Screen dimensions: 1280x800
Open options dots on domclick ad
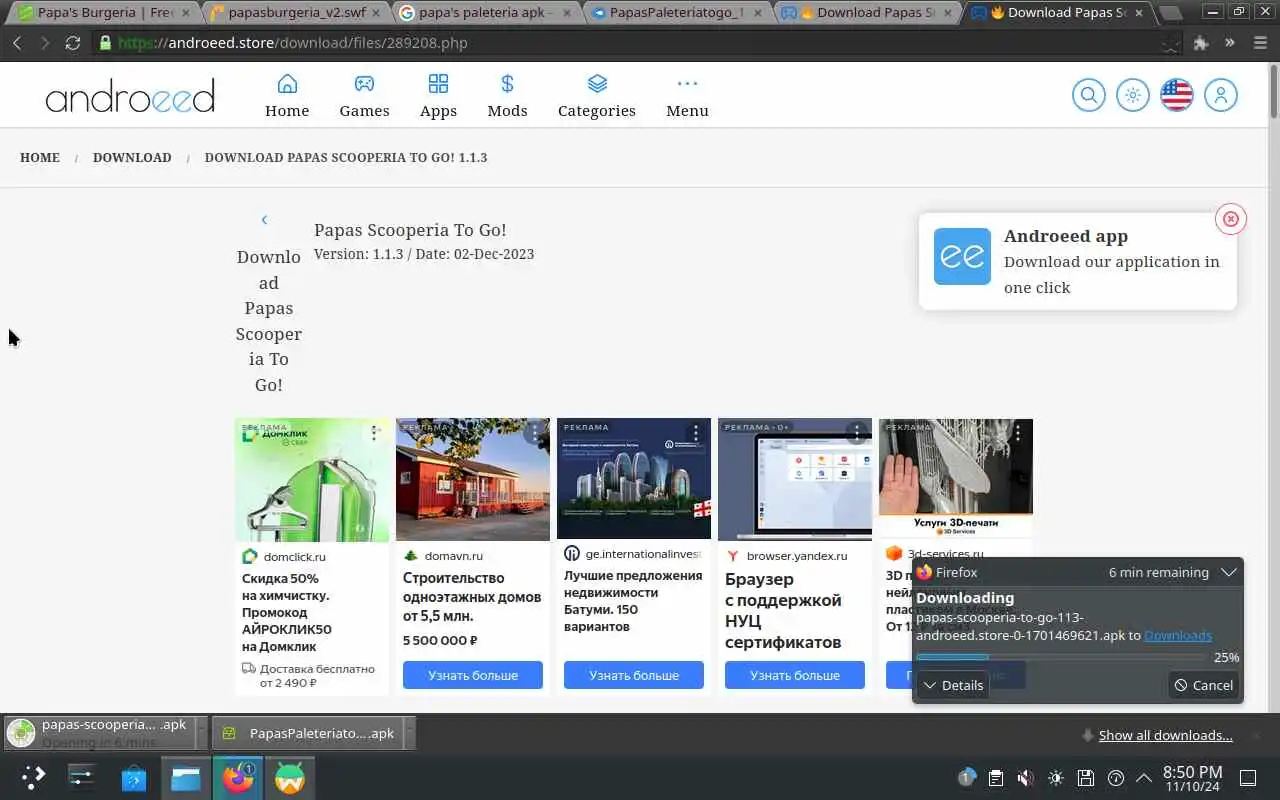375,432
